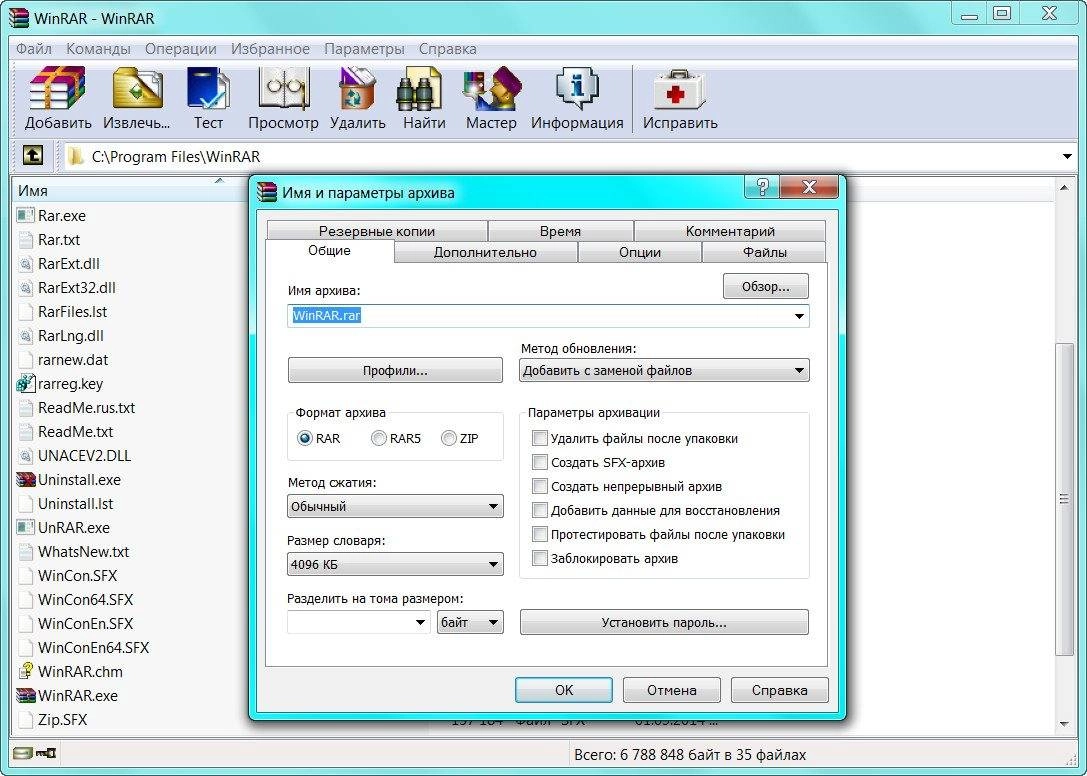The image size is (1087, 776).
Task: Click the archive name input field
Action: pyautogui.click(x=548, y=316)
